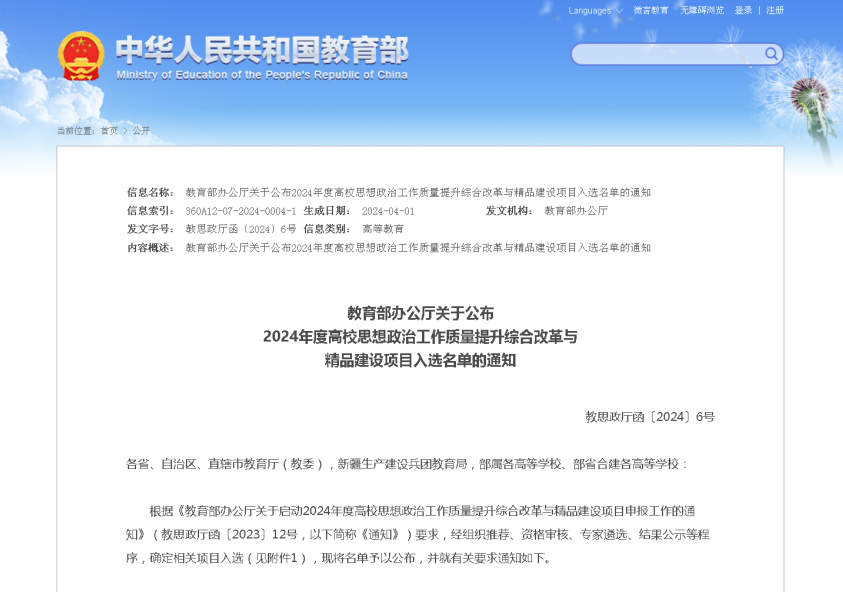
Task: Click the 发文机构 label
Action: (x=509, y=211)
